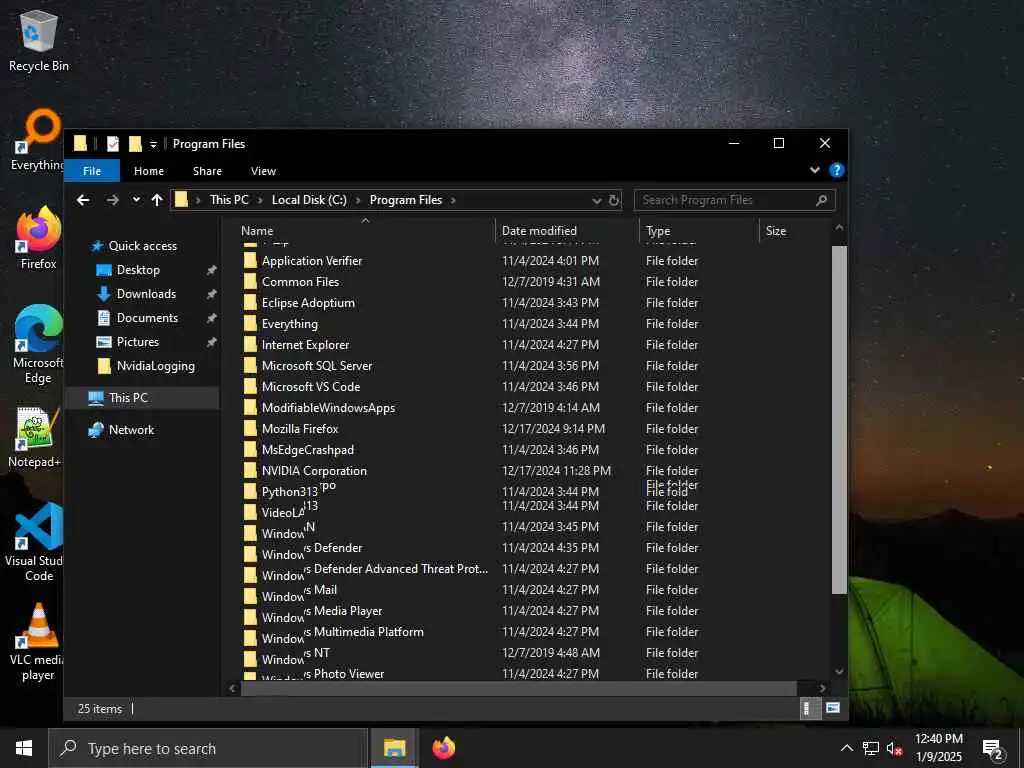Expand chevron after Local Disk (C:) breadcrumb

(358, 200)
